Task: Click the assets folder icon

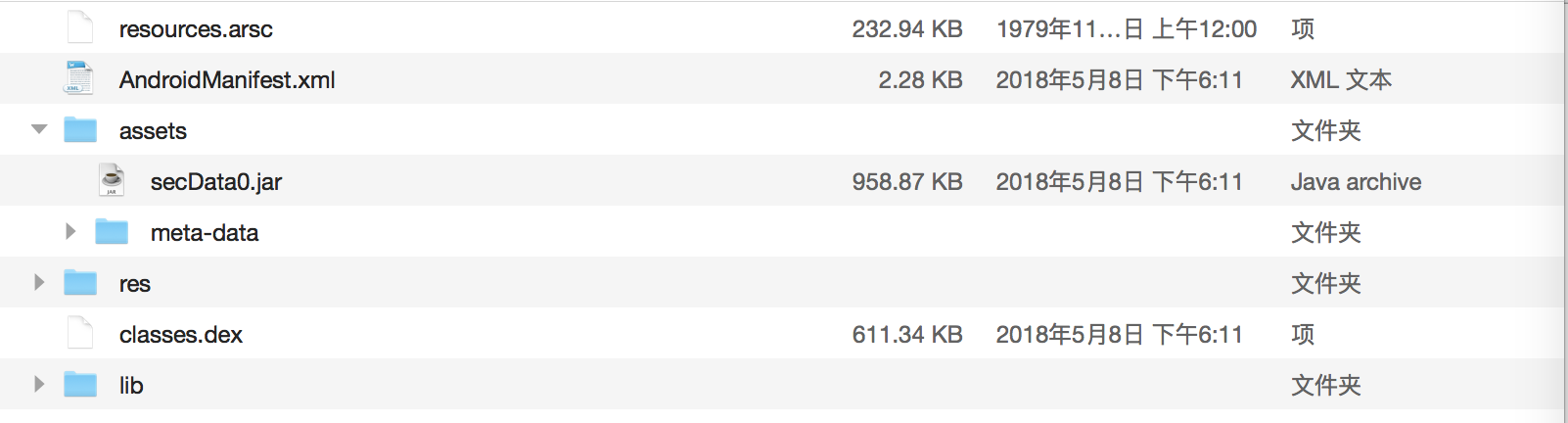Action: point(80,130)
